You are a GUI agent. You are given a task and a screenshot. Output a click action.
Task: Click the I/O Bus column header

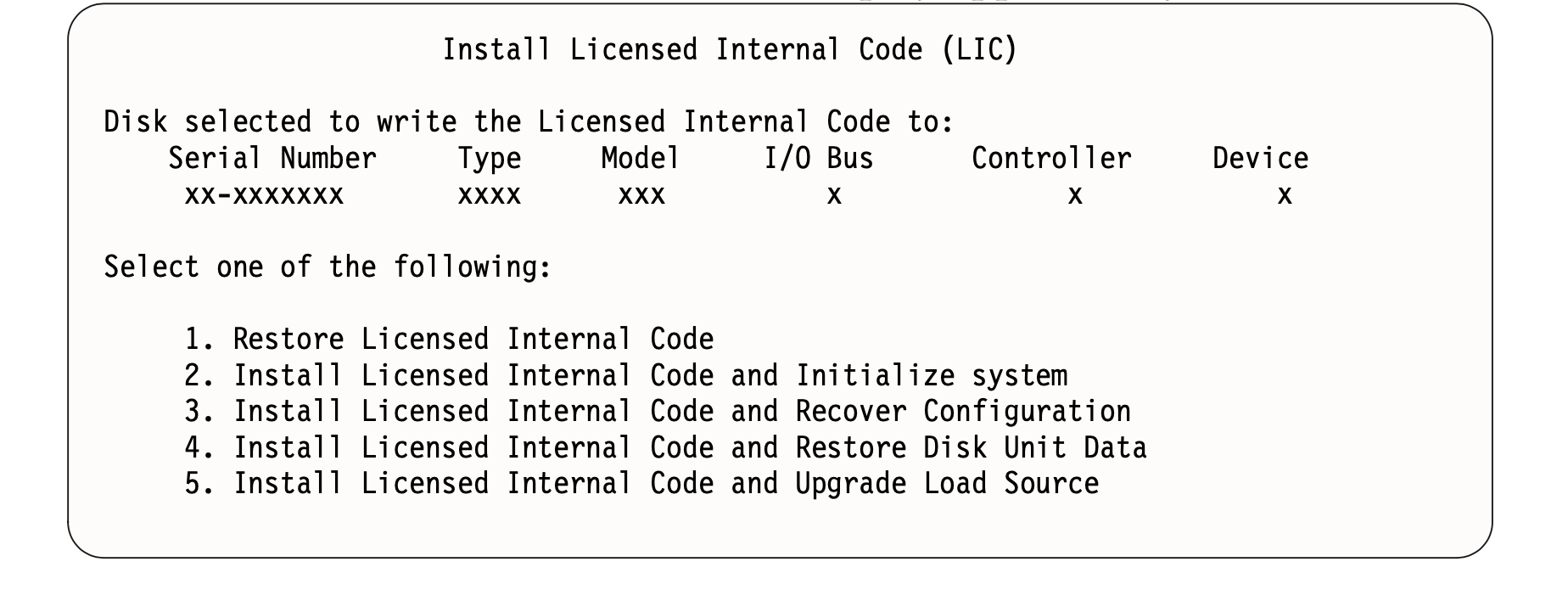[x=819, y=159]
